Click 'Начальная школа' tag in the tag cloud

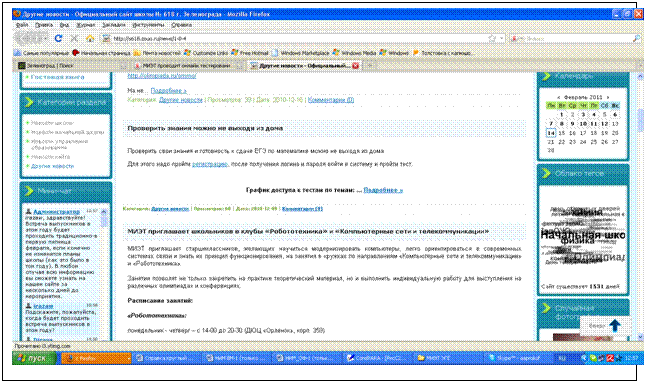tap(583, 235)
